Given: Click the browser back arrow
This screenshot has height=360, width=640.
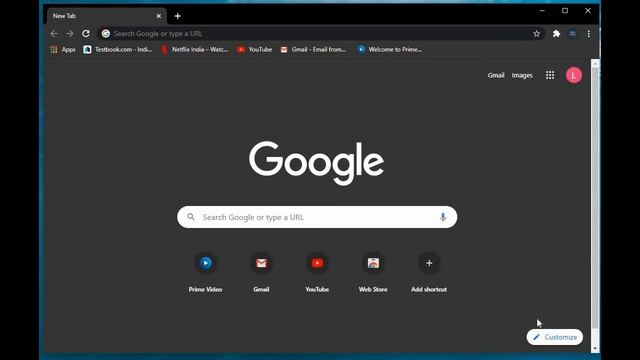Looking at the screenshot, I should coord(54,34).
